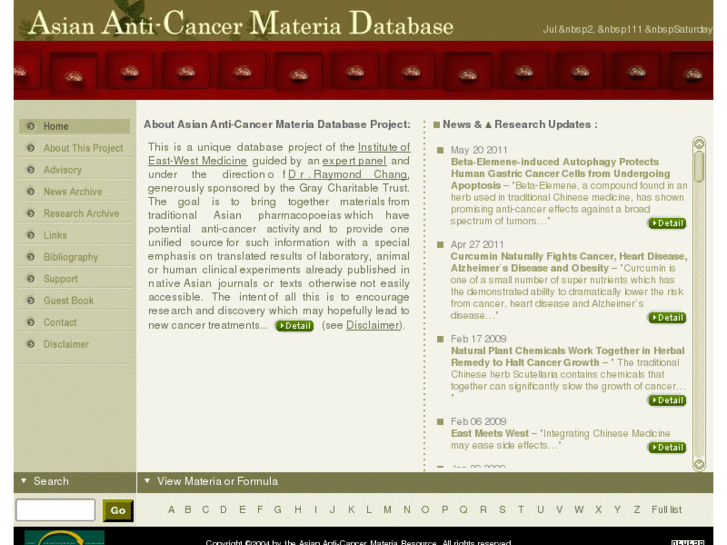This screenshot has height=545, width=727.
Task: Open the Advisory page
Action: [x=62, y=170]
